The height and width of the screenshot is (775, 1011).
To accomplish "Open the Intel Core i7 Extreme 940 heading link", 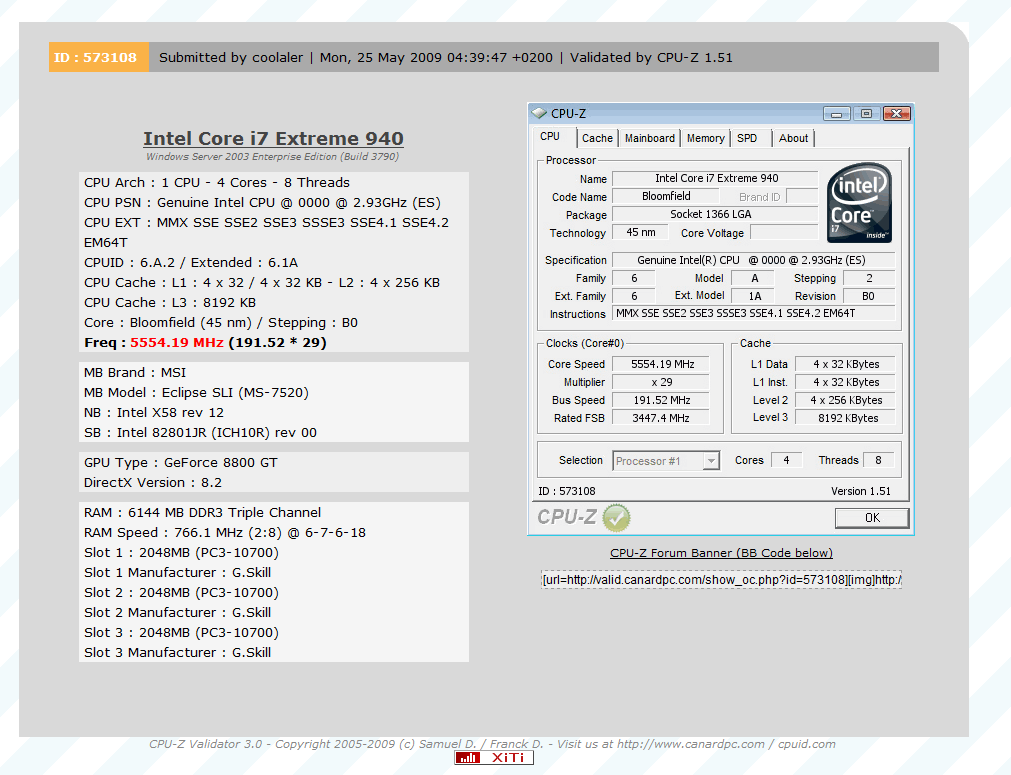I will (x=273, y=139).
